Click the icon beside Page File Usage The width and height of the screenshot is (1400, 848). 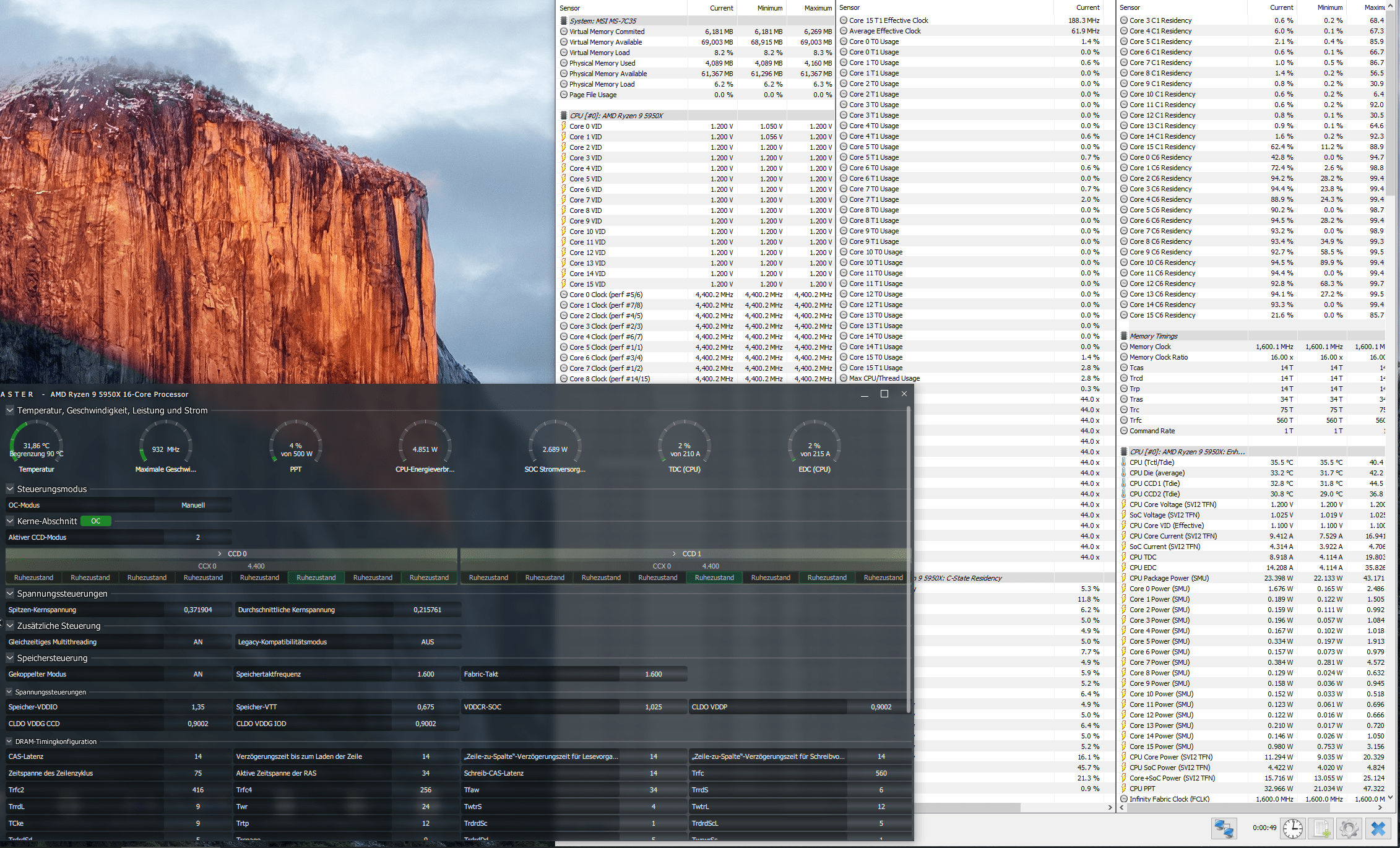564,95
